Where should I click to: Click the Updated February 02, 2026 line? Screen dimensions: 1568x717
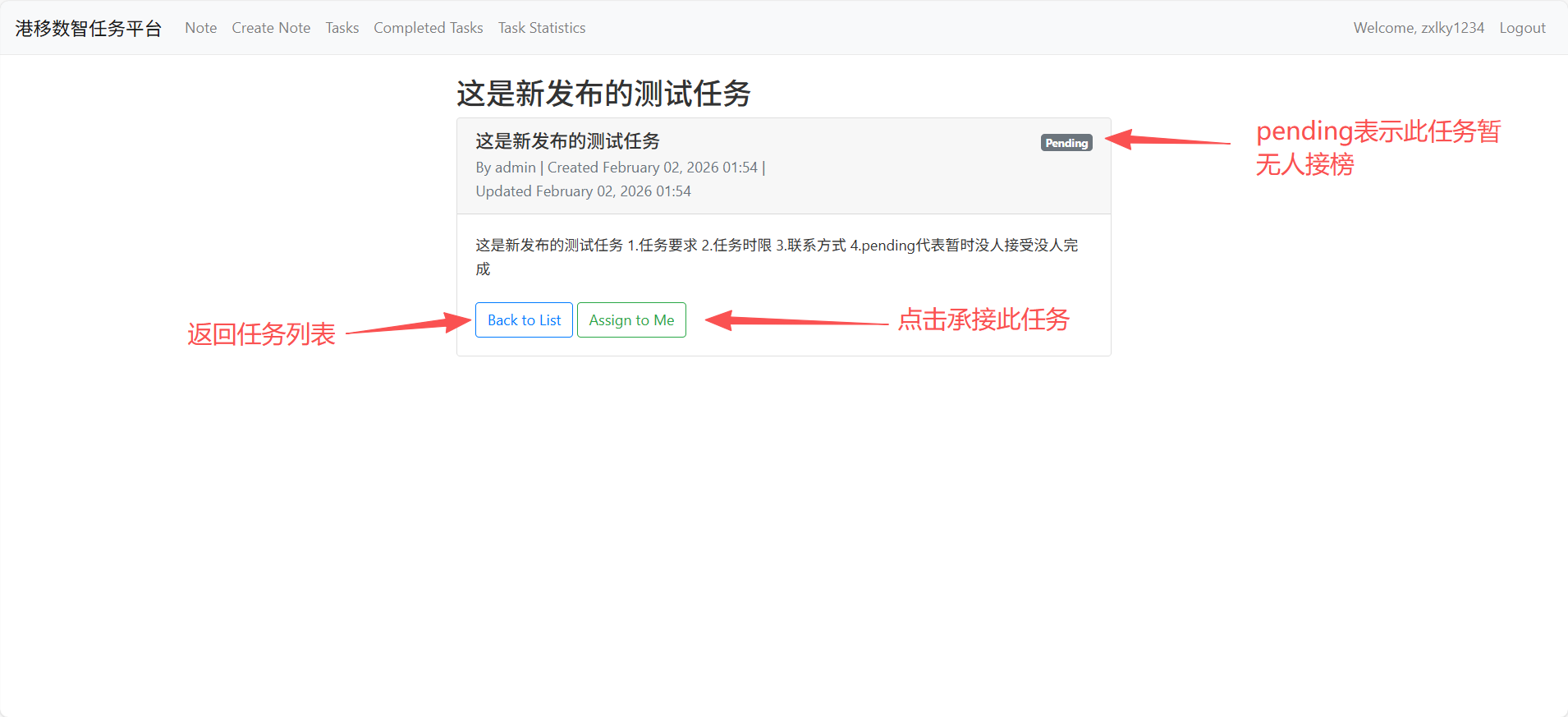tap(583, 191)
